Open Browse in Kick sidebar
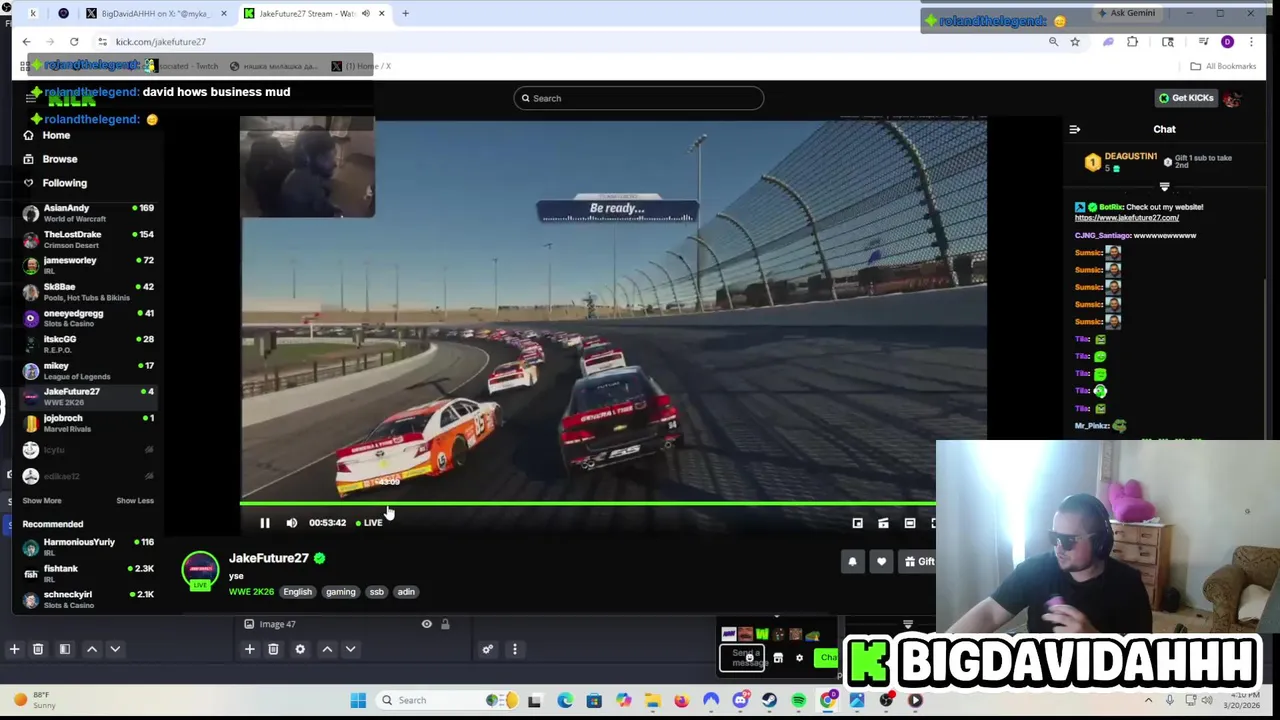This screenshot has height=720, width=1280. (59, 159)
